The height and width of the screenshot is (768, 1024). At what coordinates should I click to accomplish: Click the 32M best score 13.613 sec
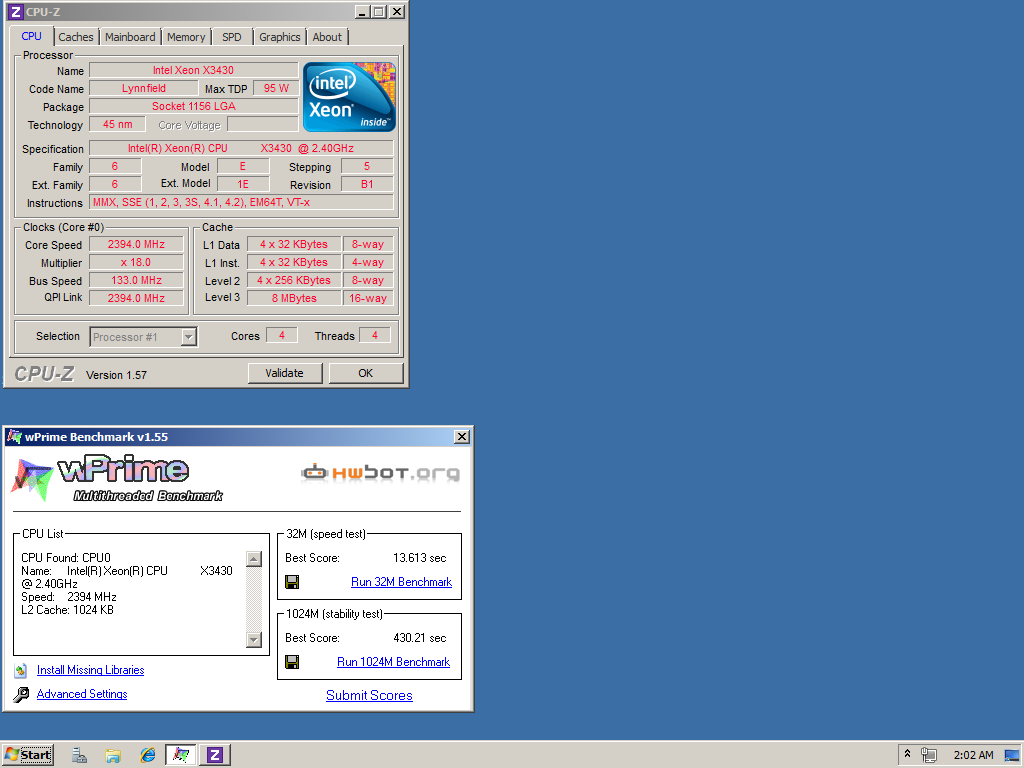click(x=420, y=558)
